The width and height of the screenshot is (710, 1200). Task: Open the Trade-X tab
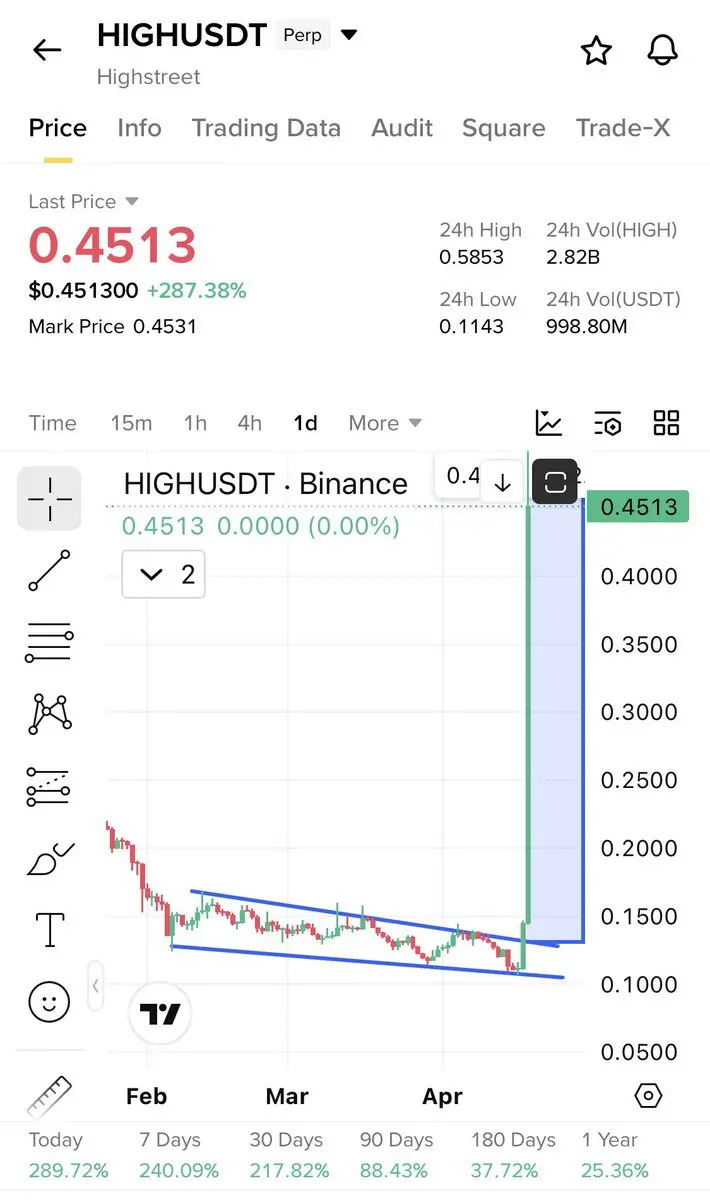click(x=623, y=128)
